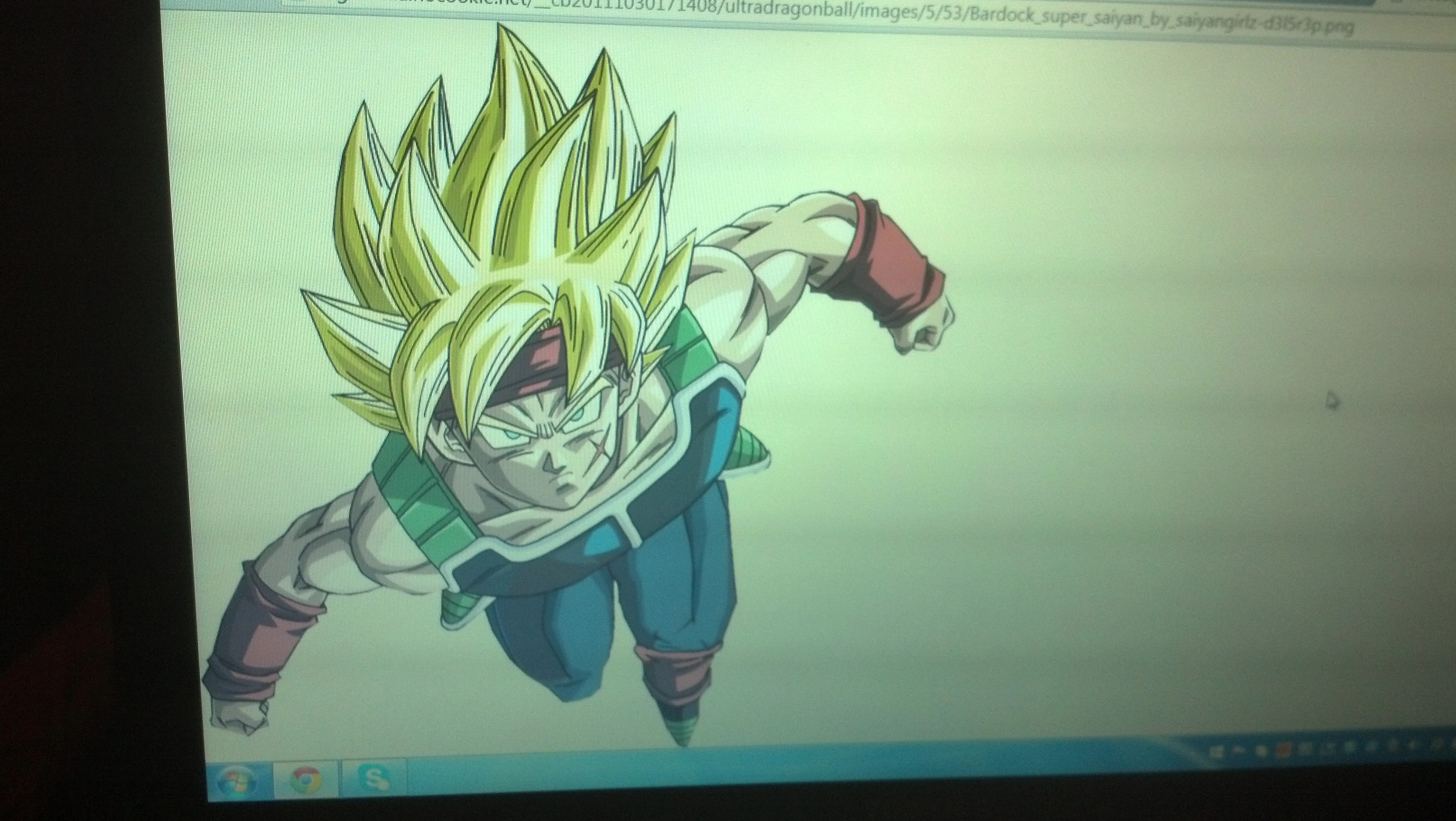Open the Windows Start menu orb
This screenshot has height=821, width=1456.
point(237,781)
